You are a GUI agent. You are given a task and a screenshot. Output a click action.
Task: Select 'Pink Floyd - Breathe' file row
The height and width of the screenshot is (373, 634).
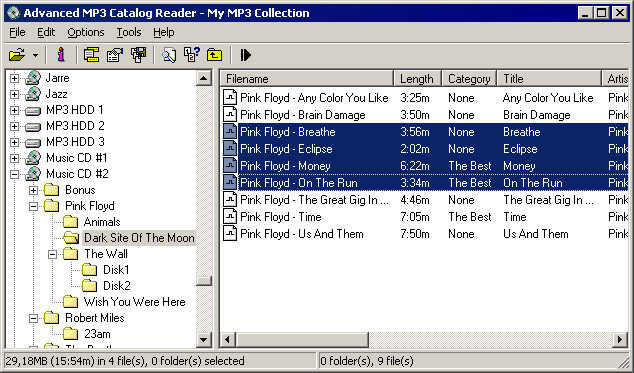coord(425,132)
